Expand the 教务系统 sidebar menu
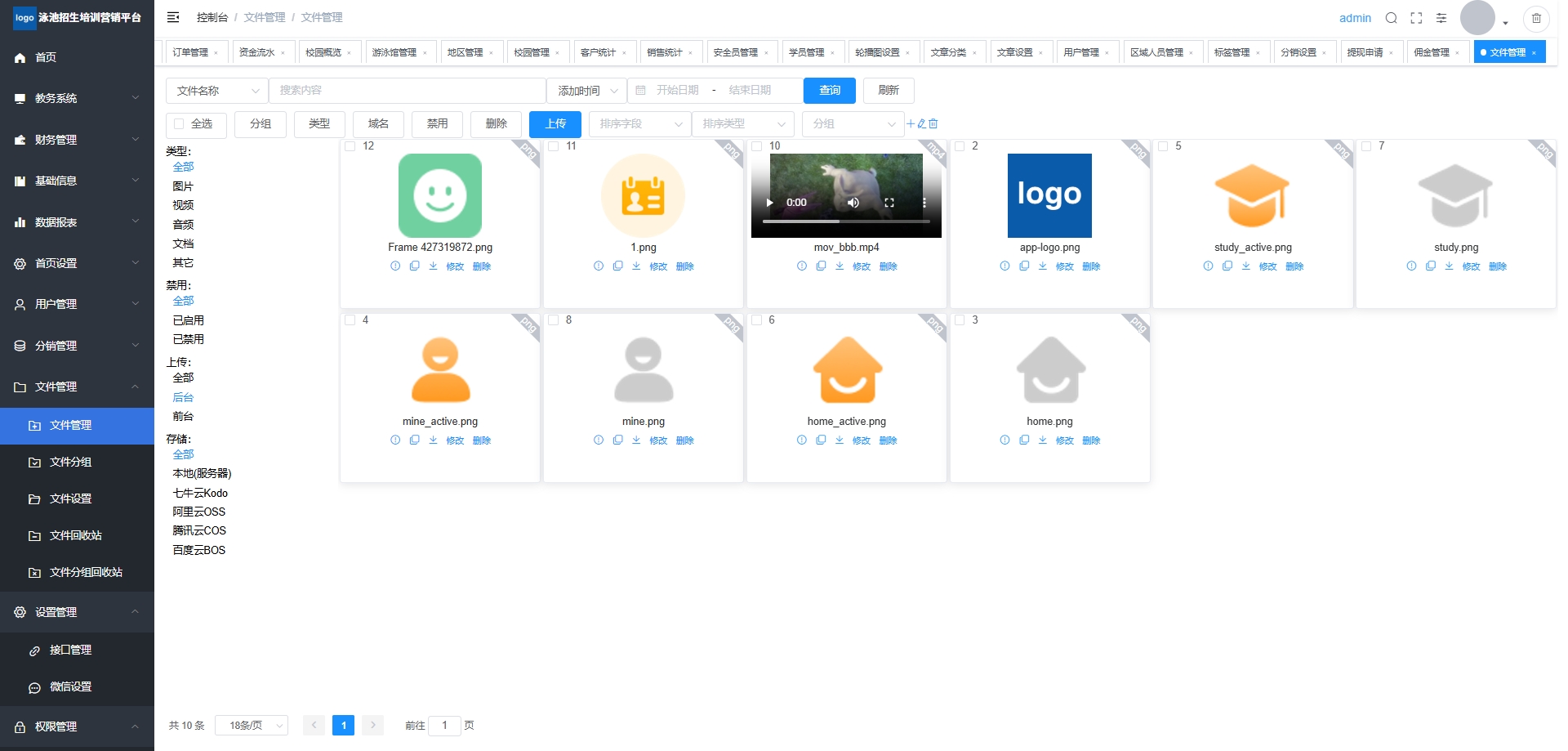 pyautogui.click(x=77, y=98)
